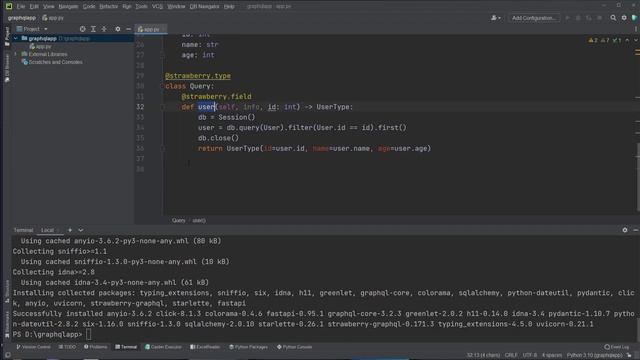640x360 pixels.
Task: Open the TODO tool window
Action: (x=67, y=347)
